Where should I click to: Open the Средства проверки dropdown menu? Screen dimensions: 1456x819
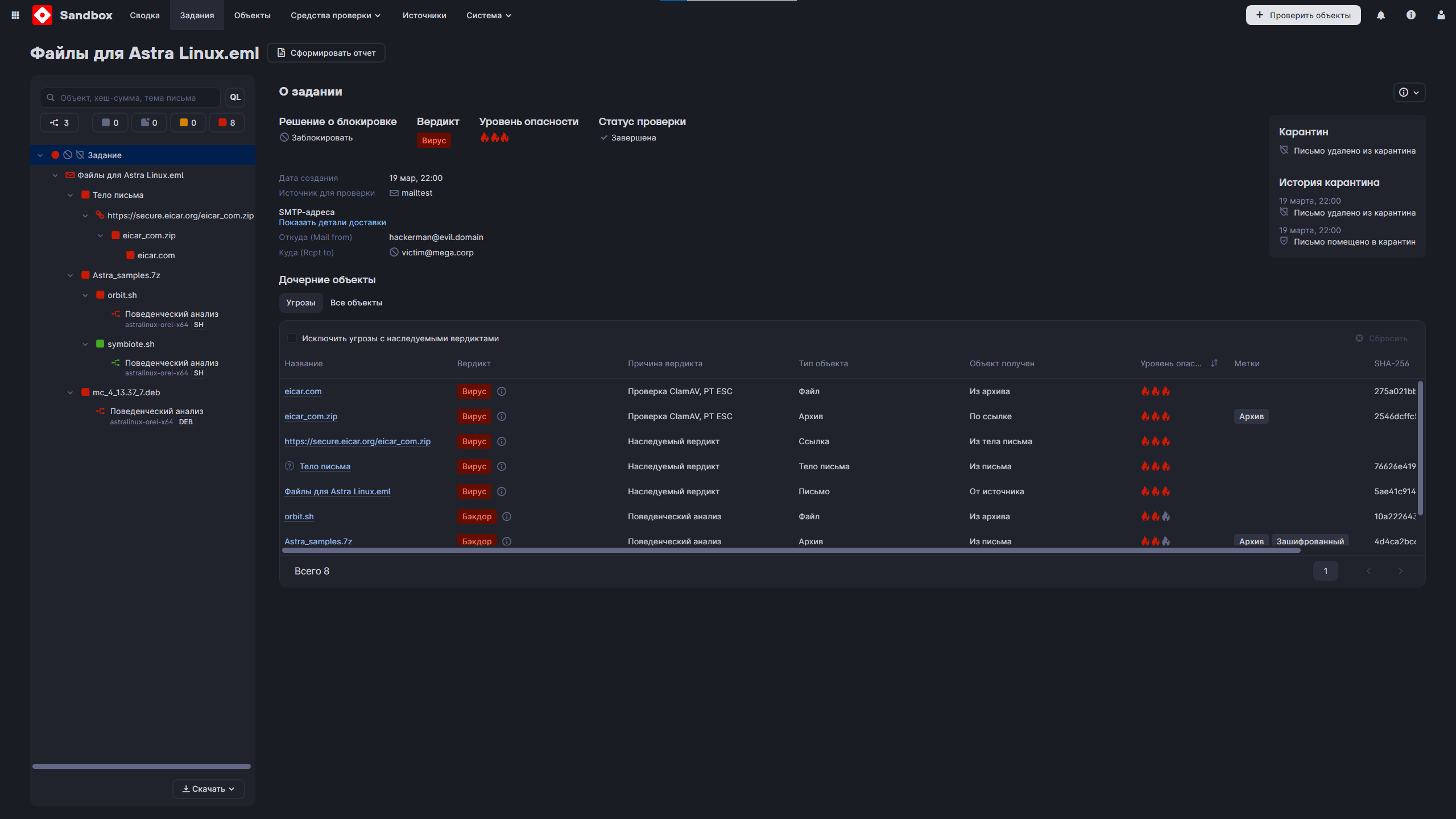pyautogui.click(x=336, y=15)
